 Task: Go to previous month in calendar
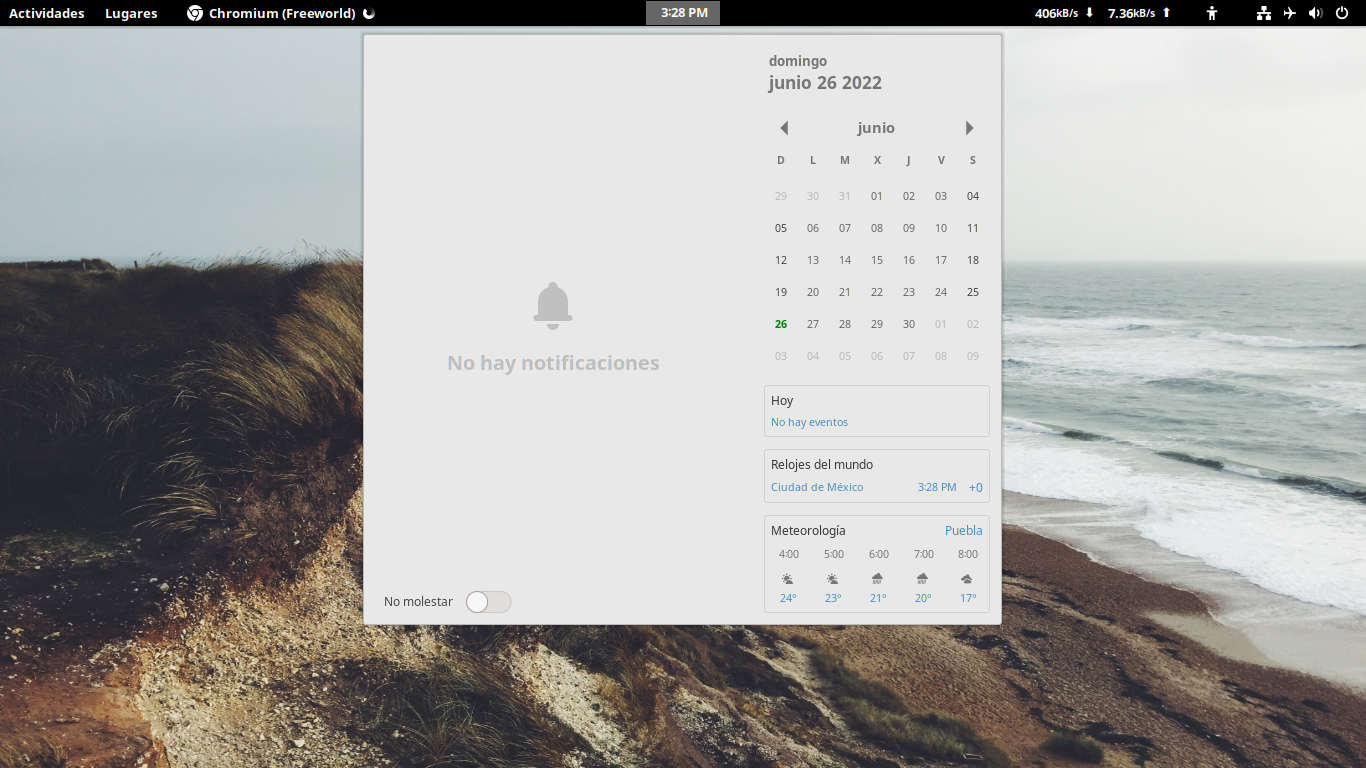click(x=784, y=128)
